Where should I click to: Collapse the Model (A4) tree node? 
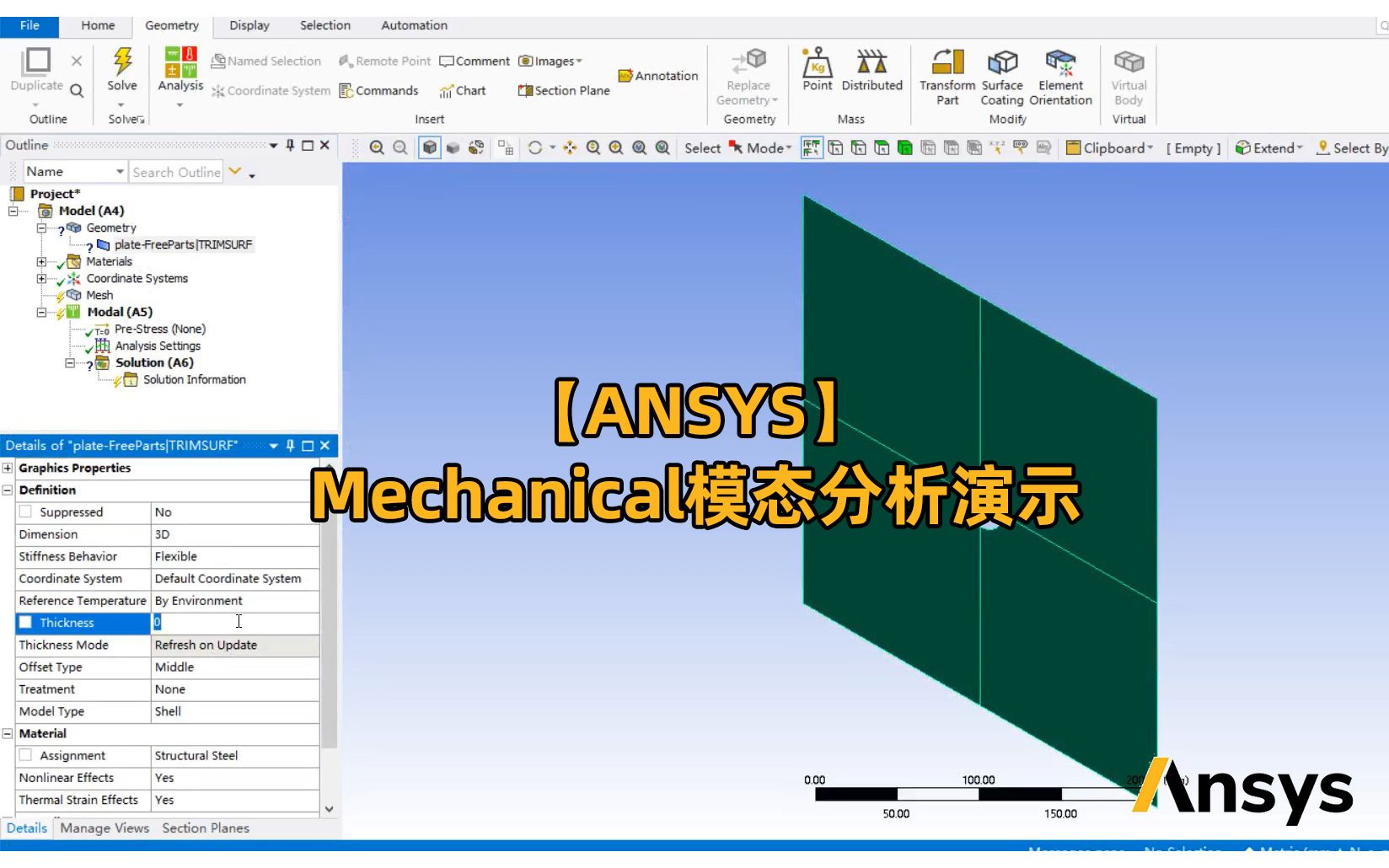click(x=13, y=211)
